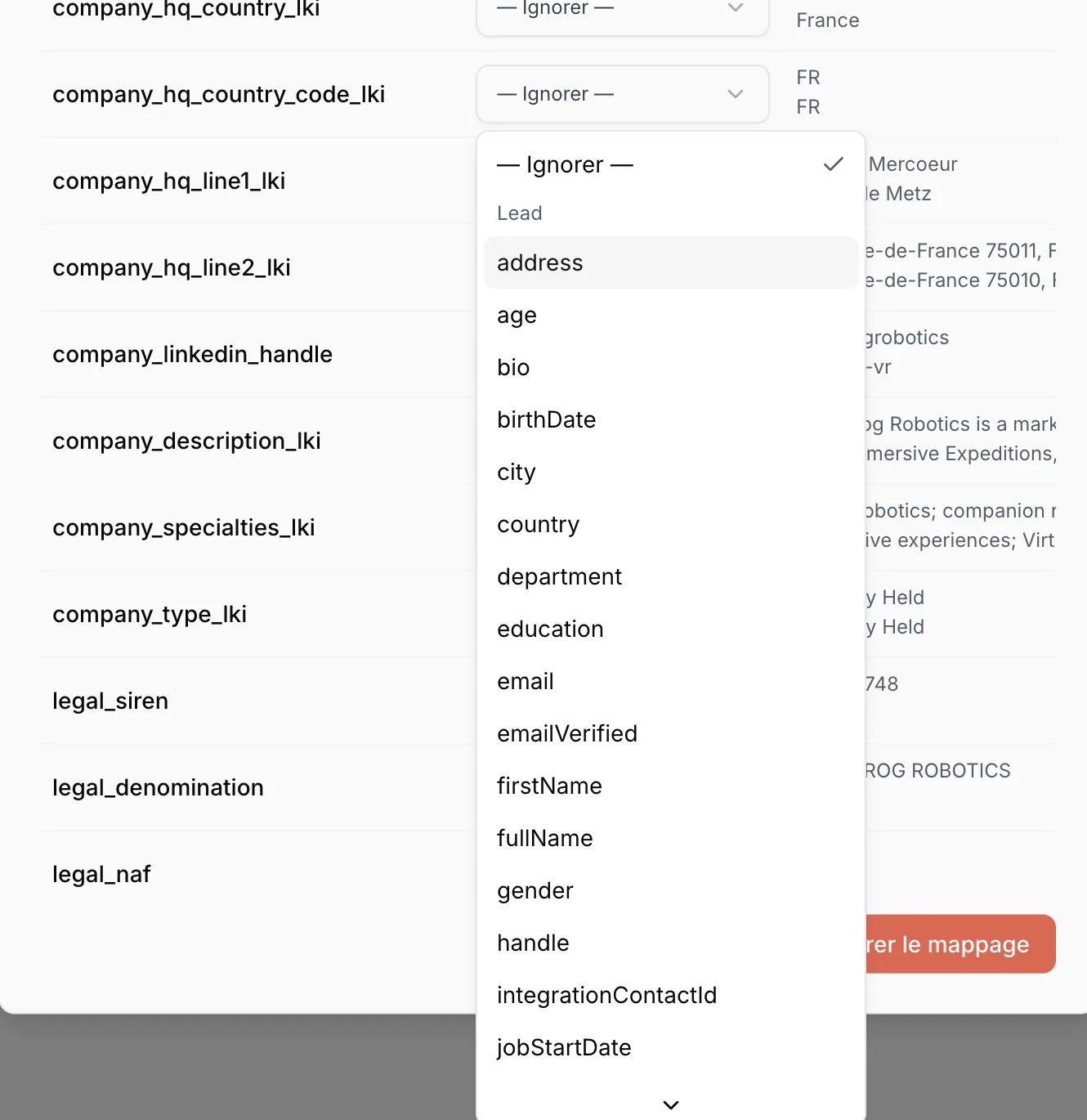The width and height of the screenshot is (1087, 1120).
Task: Choose the bio field option
Action: tap(670, 367)
